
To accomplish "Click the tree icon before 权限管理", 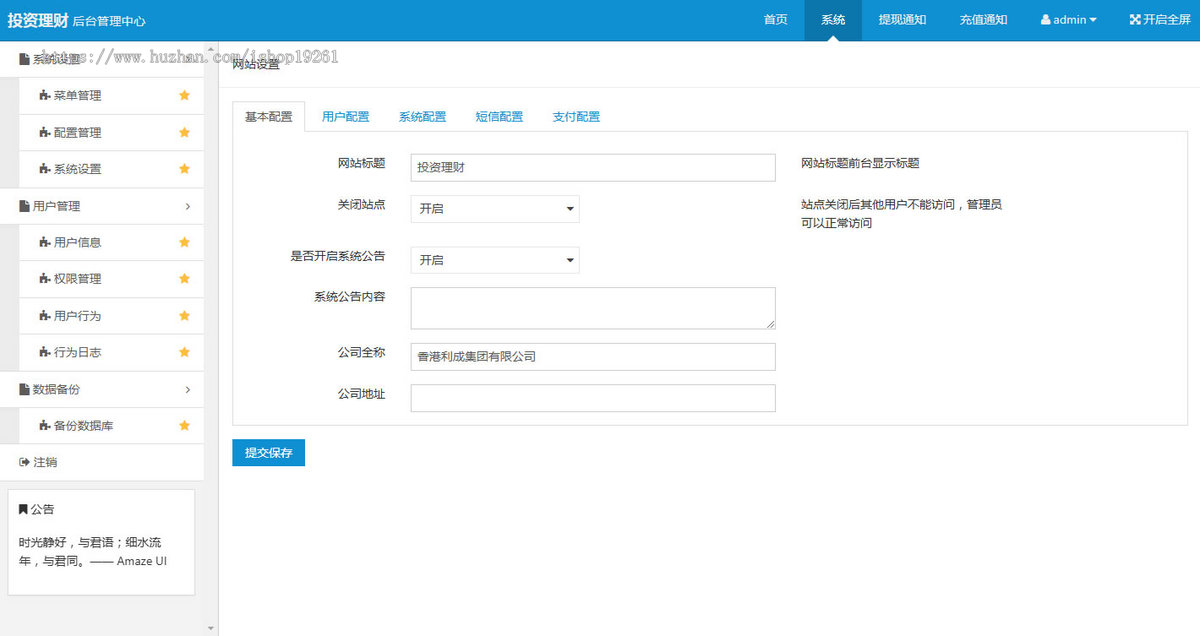I will click(x=45, y=279).
